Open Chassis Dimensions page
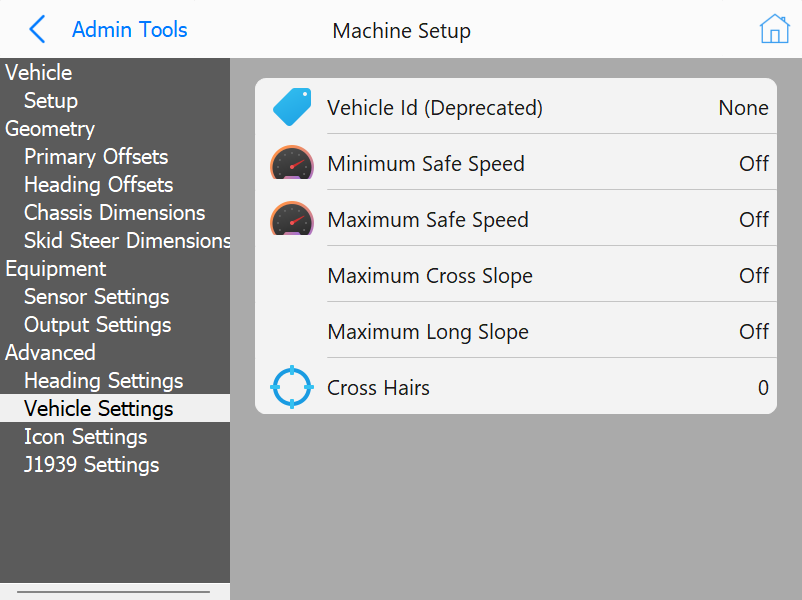 coord(115,213)
